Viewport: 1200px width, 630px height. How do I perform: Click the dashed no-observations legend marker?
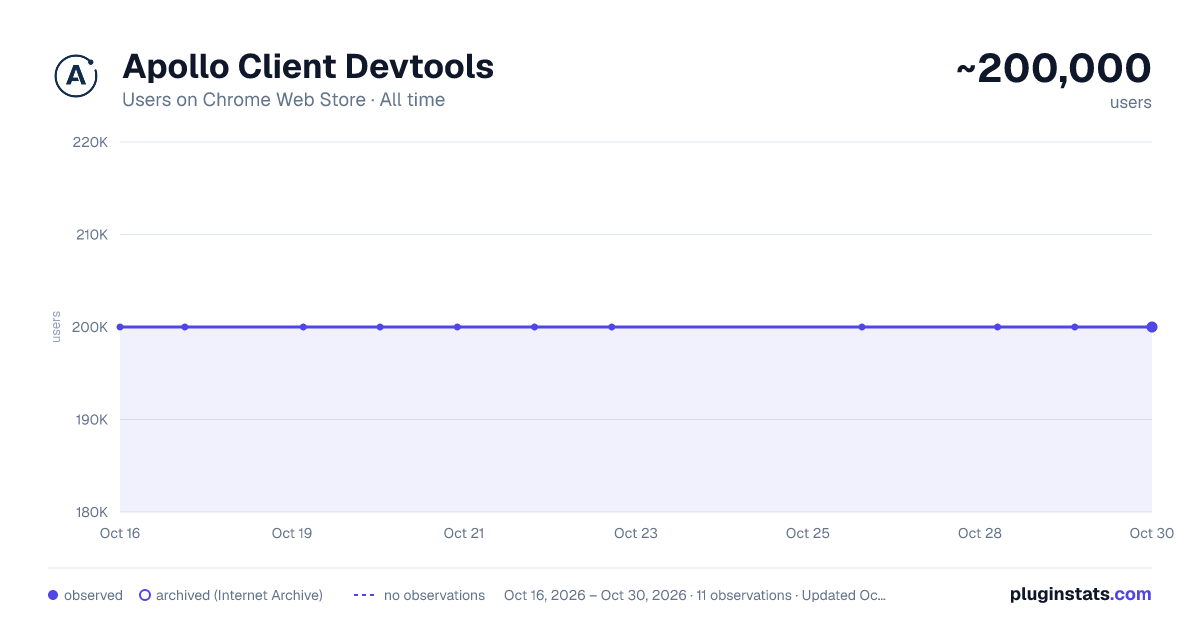(364, 595)
